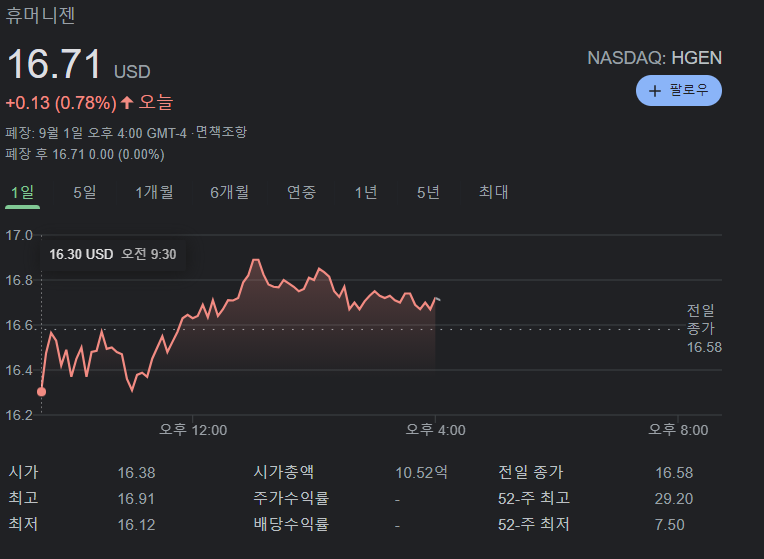Click the 휴머니젠 company name

tap(40, 15)
